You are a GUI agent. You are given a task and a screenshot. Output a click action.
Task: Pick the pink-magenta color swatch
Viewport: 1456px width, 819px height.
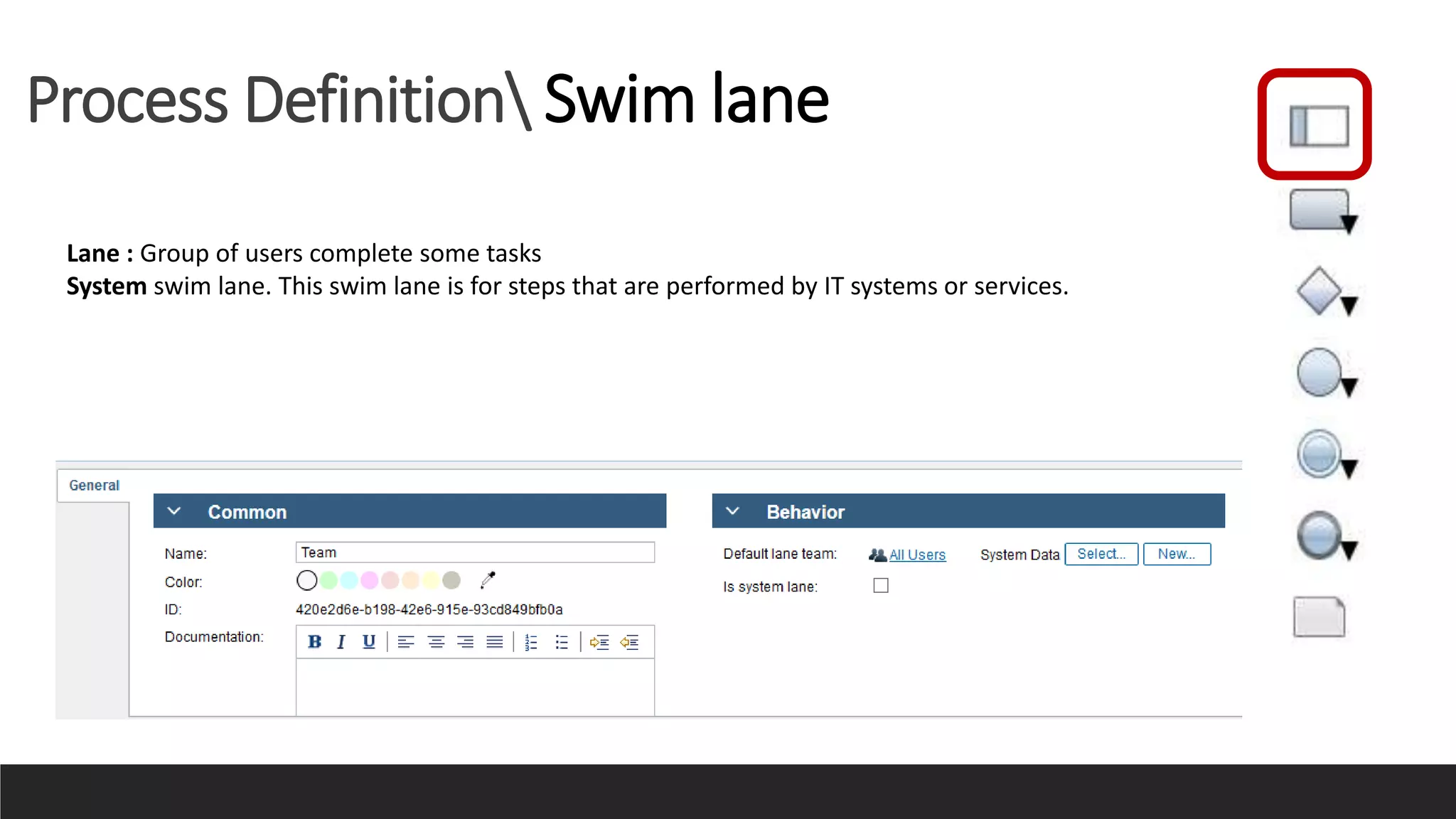(370, 581)
